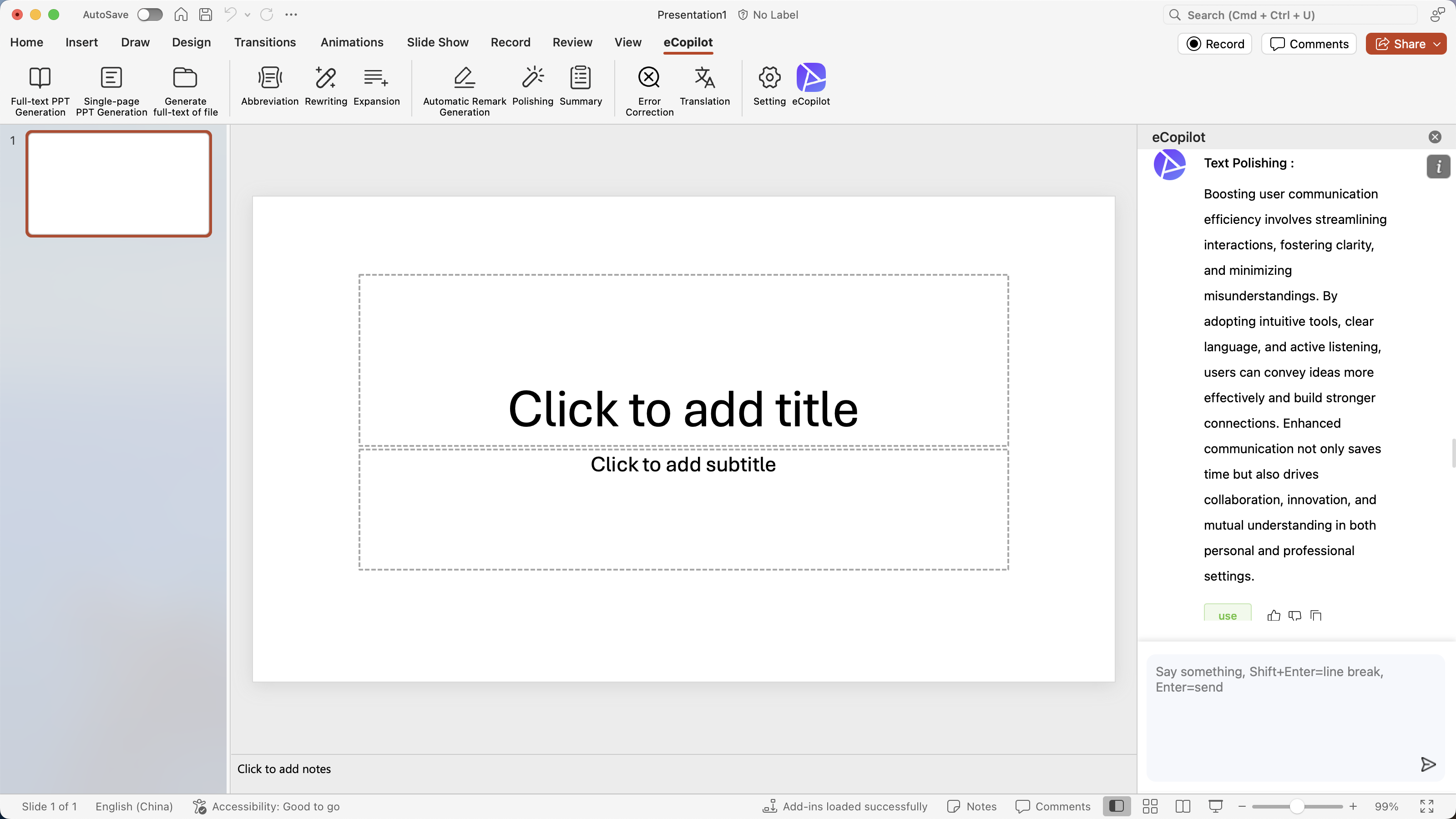The image size is (1456, 819).
Task: Give thumbs up to the eCopilot response
Action: 1274,615
